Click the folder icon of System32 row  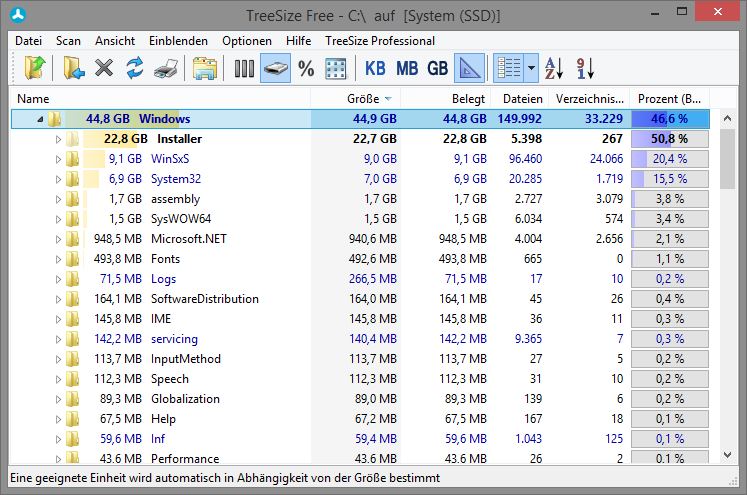72,179
